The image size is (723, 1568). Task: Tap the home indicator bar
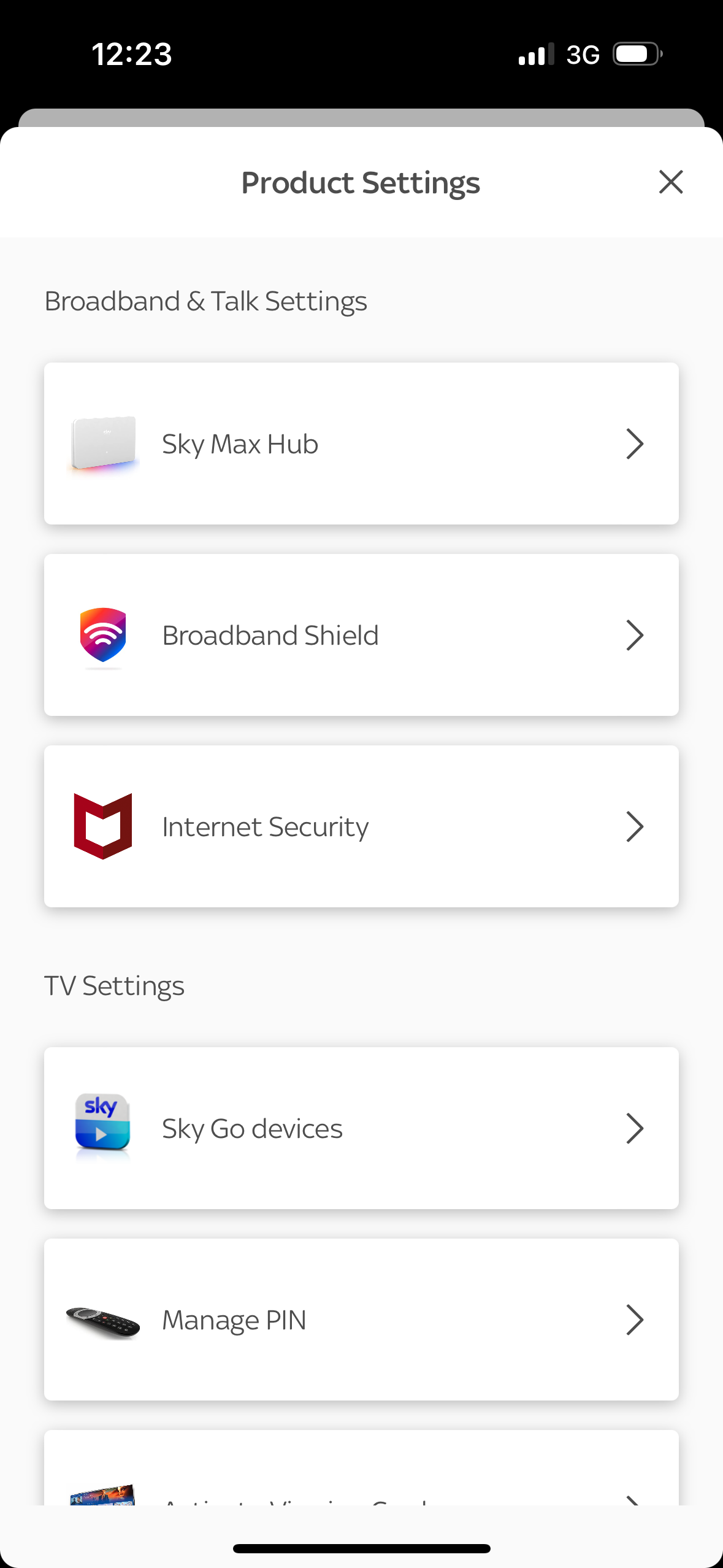(361, 1548)
